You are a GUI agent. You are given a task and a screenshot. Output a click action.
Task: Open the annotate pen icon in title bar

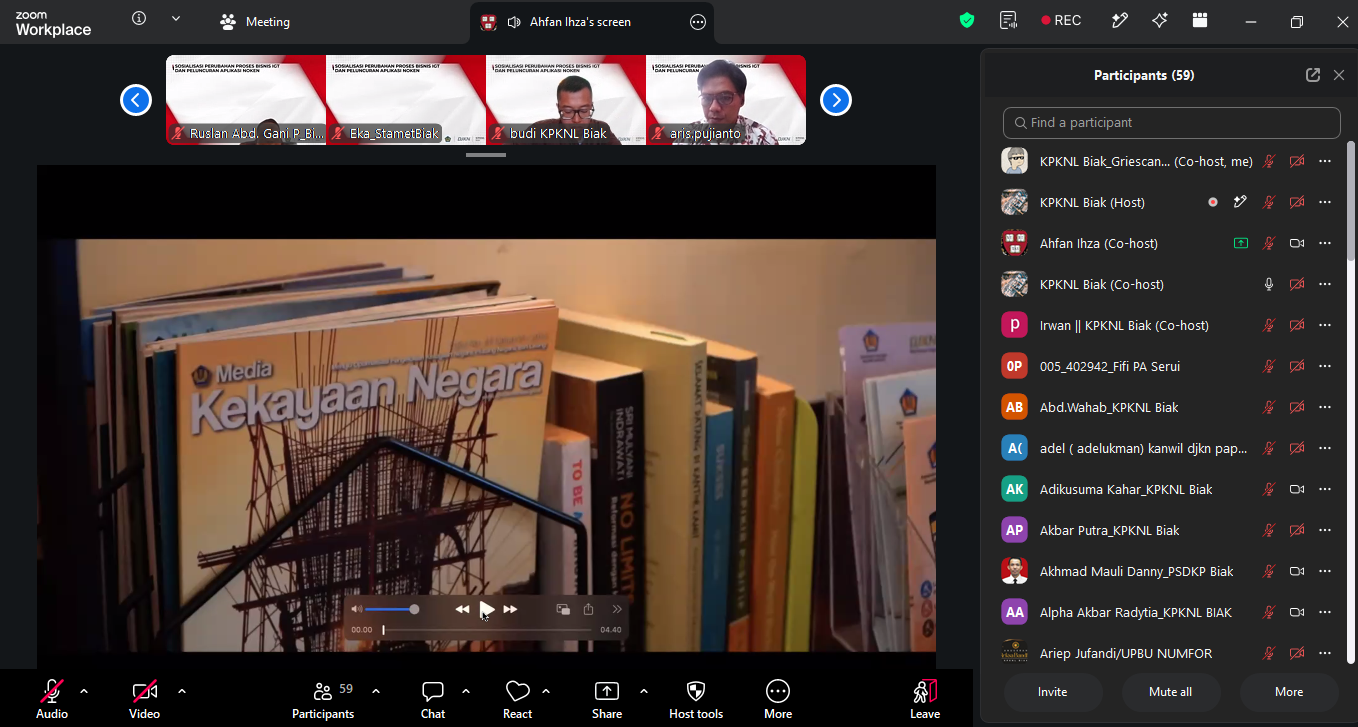click(x=1120, y=20)
